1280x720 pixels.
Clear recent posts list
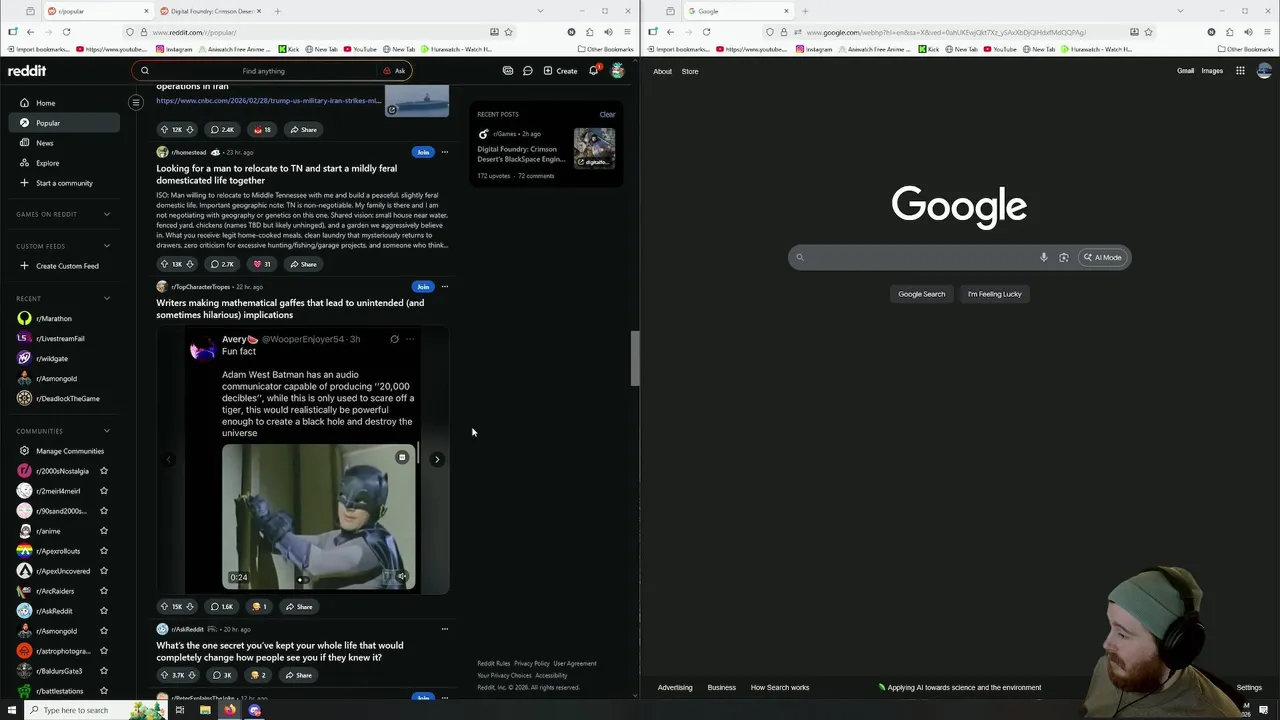click(x=607, y=114)
